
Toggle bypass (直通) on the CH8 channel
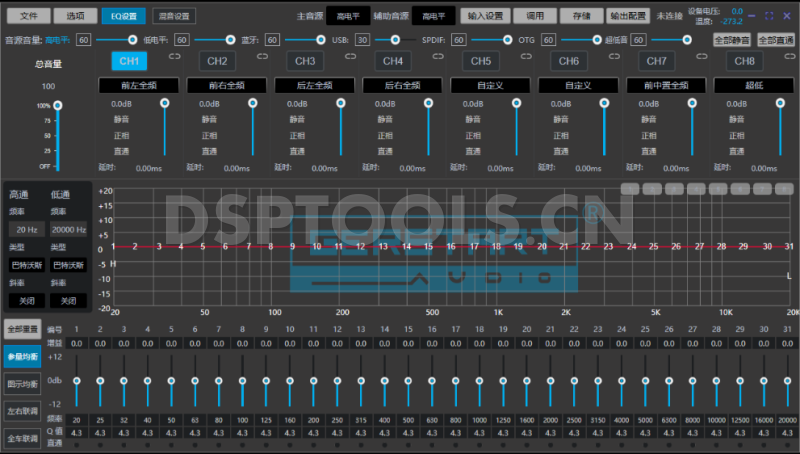(735, 151)
